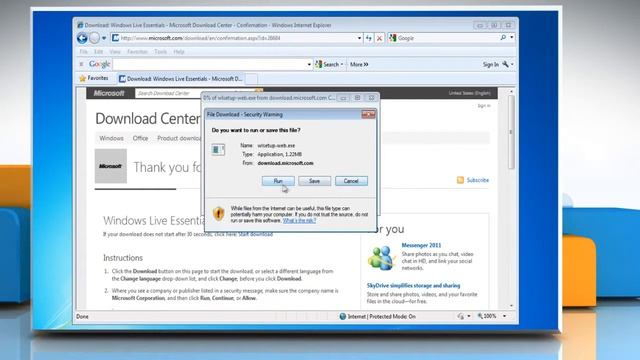
Task: Open SkyDrive simplifies storage and sharing link
Action: tap(413, 285)
